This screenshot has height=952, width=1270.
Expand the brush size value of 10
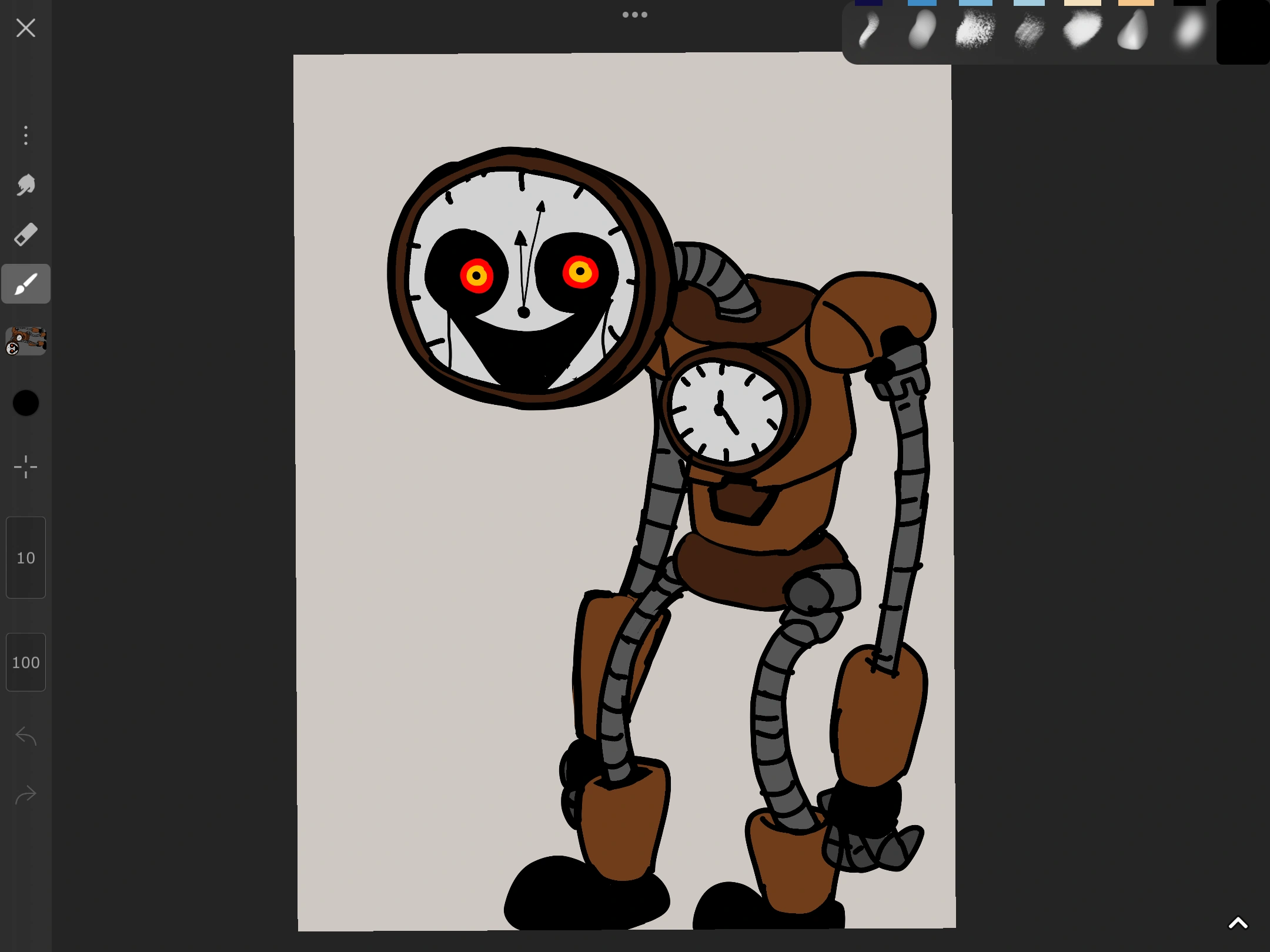pos(25,558)
